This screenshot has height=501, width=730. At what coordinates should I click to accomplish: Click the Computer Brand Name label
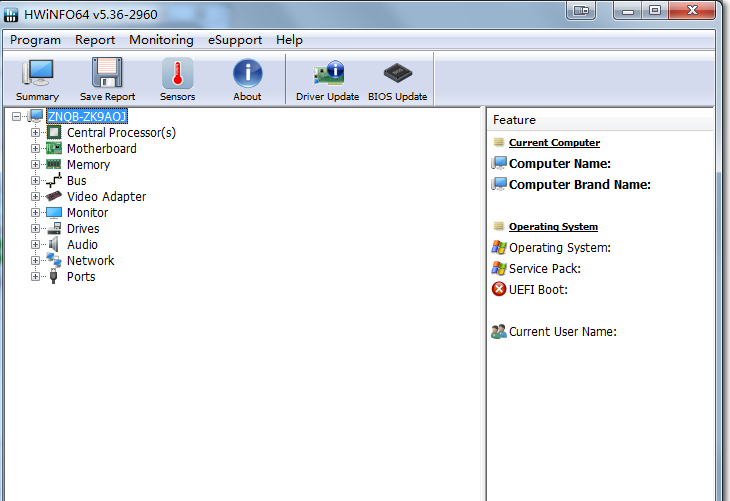point(580,184)
